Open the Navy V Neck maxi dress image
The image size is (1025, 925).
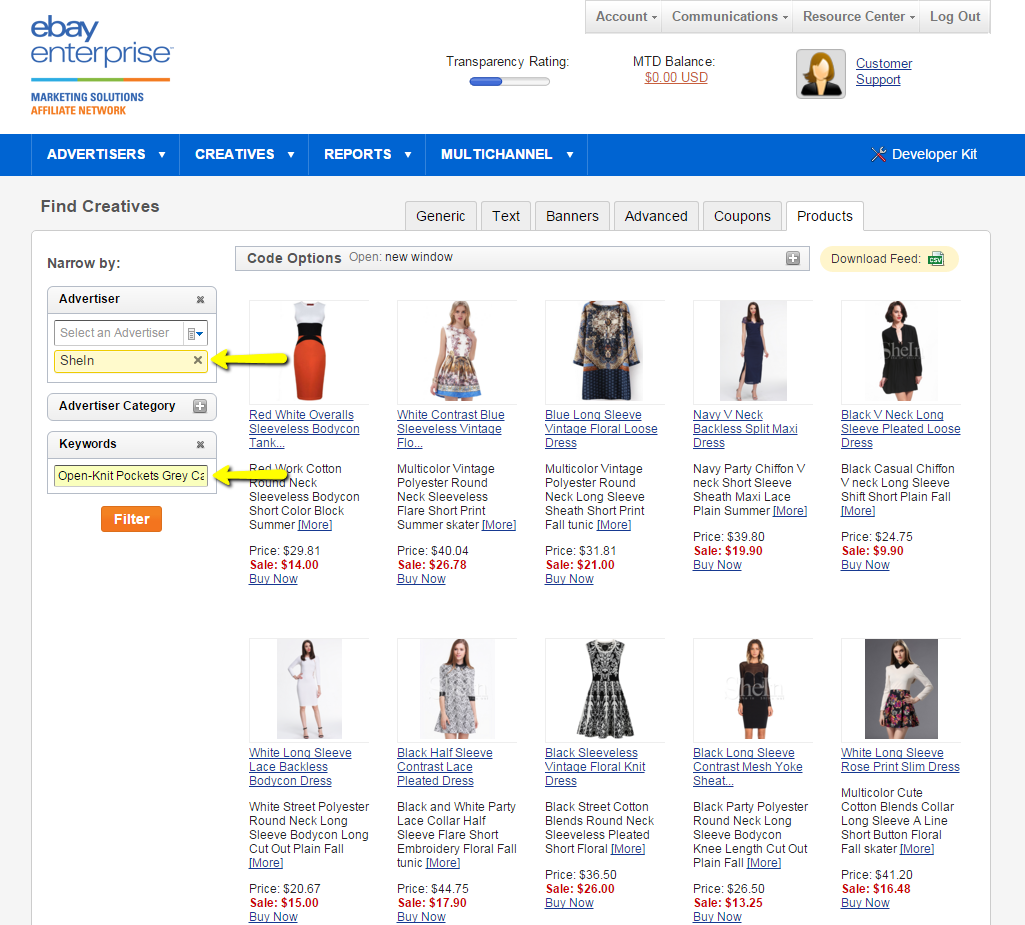click(x=753, y=351)
